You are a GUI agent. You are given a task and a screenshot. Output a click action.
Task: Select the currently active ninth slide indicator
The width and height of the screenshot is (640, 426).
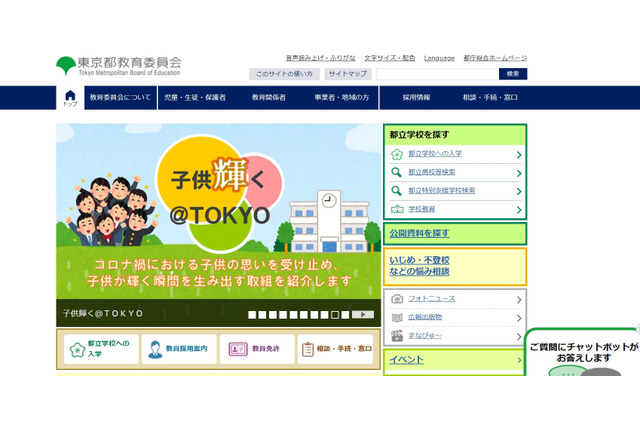click(x=335, y=315)
